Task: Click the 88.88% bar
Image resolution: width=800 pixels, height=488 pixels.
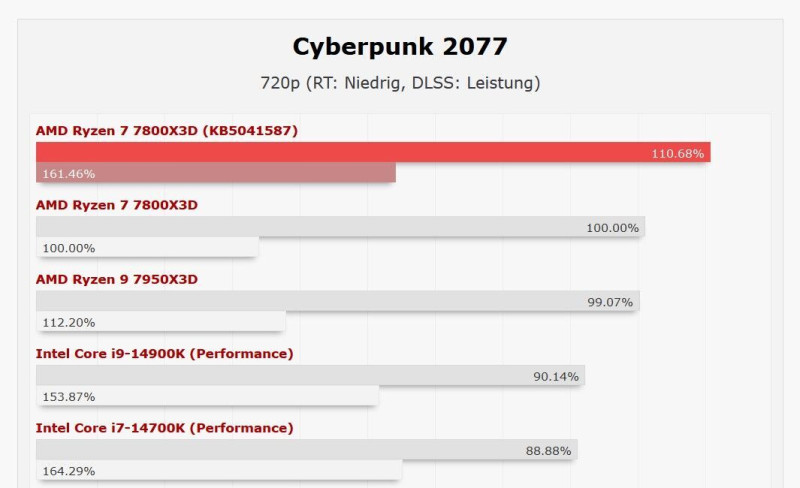Action: click(307, 450)
